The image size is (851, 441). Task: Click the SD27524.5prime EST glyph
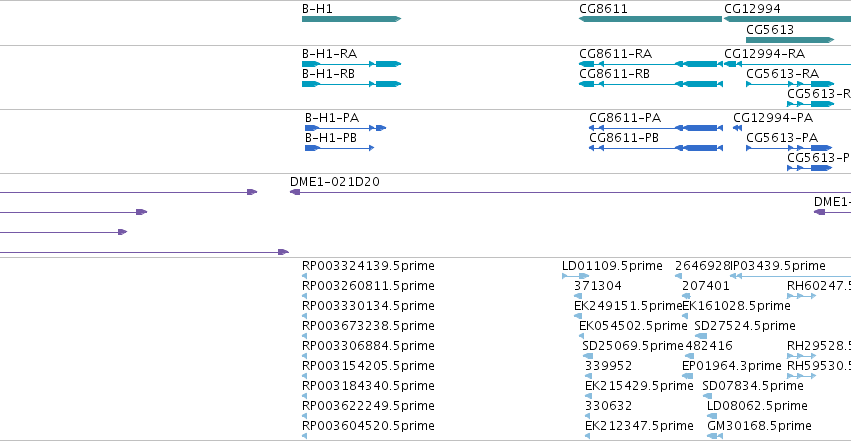point(701,336)
